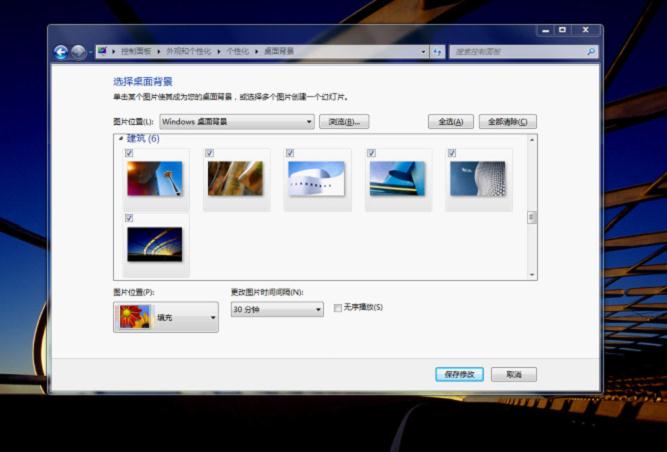Uncheck the second wallpaper's checkbox
This screenshot has width=667, height=452.
[x=210, y=153]
